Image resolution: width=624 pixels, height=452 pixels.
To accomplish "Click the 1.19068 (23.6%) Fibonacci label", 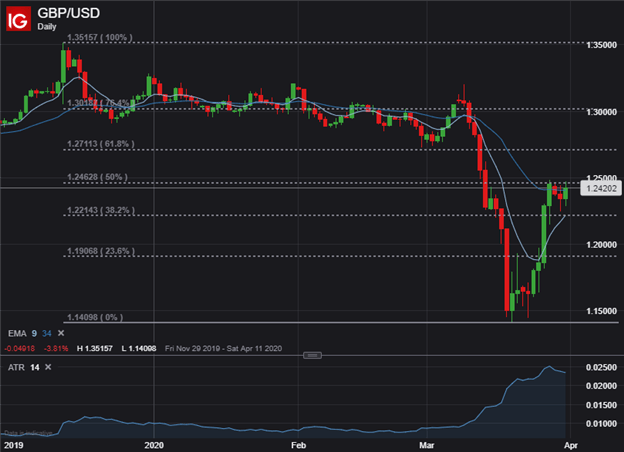I will point(101,251).
